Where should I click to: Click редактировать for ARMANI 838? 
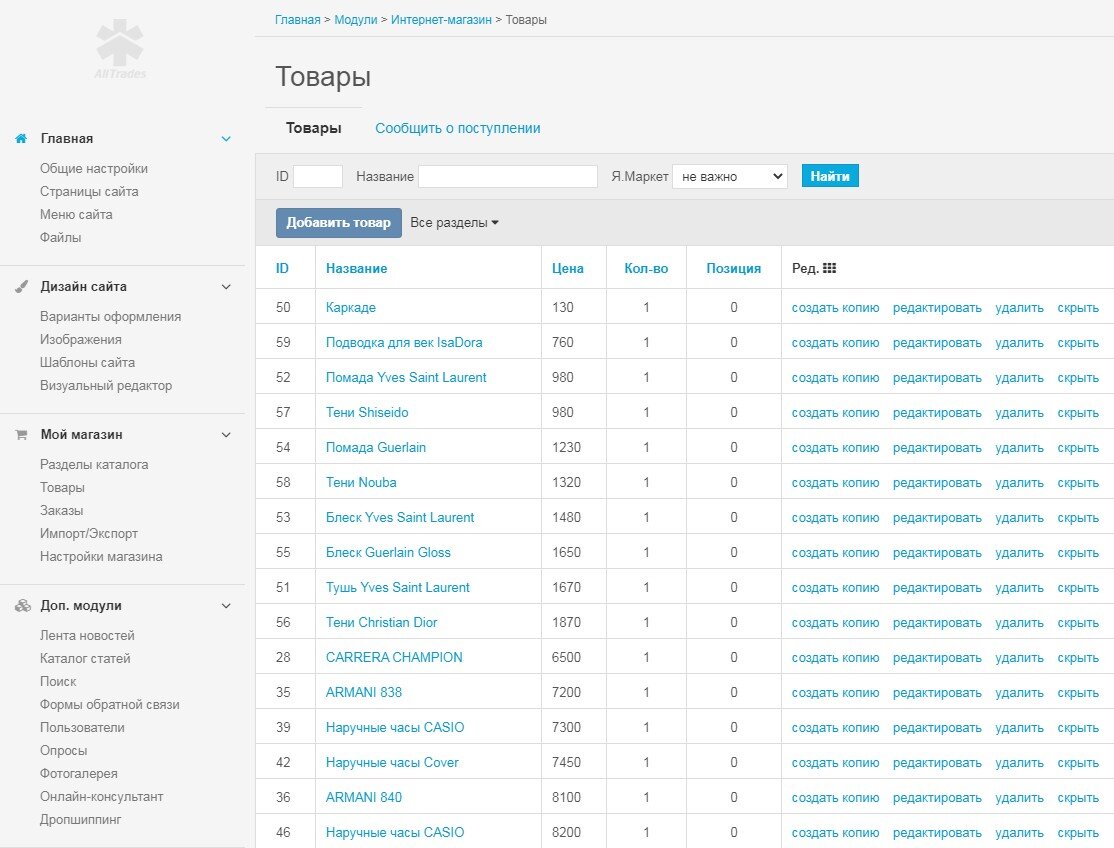[937, 692]
